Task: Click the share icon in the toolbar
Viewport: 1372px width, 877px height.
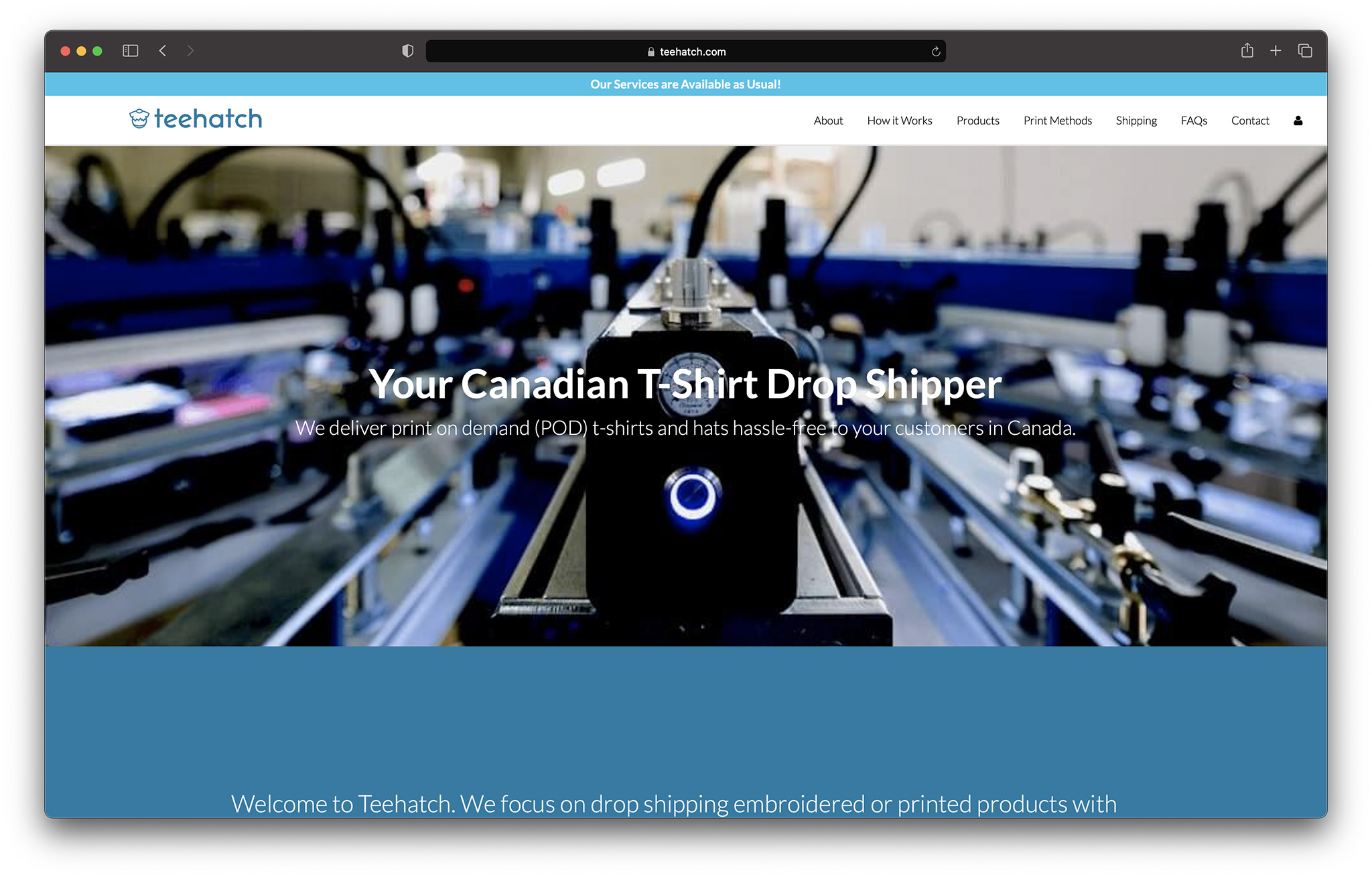Action: pos(1247,50)
